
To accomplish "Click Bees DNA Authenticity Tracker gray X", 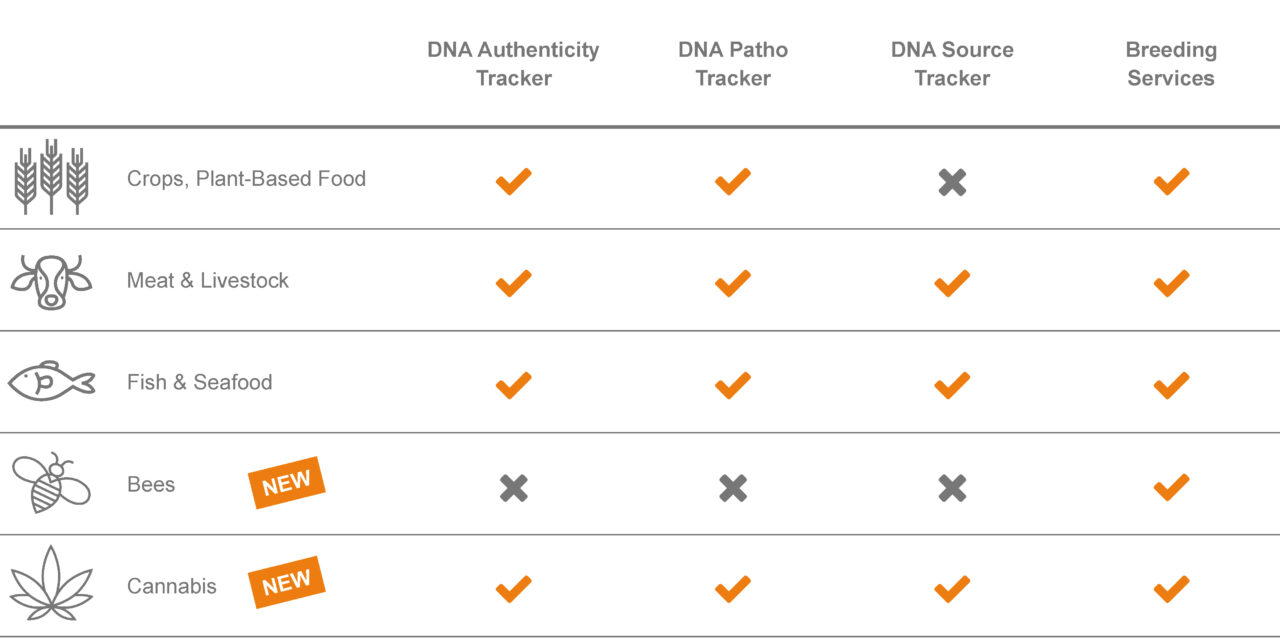I will (513, 487).
